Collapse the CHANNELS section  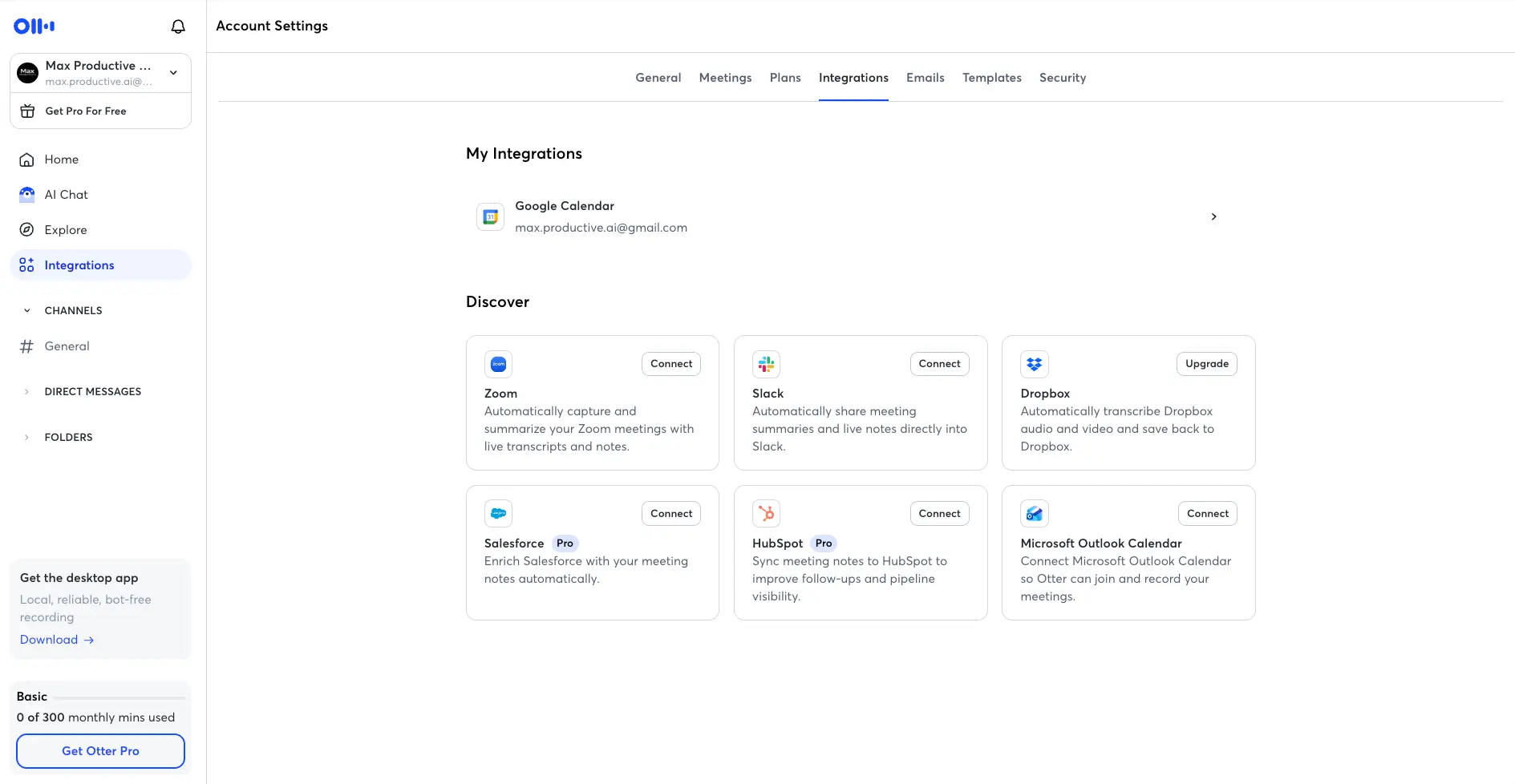click(27, 311)
